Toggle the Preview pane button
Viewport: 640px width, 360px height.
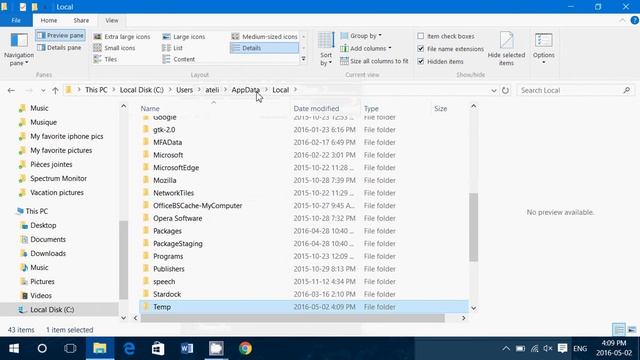(60, 36)
